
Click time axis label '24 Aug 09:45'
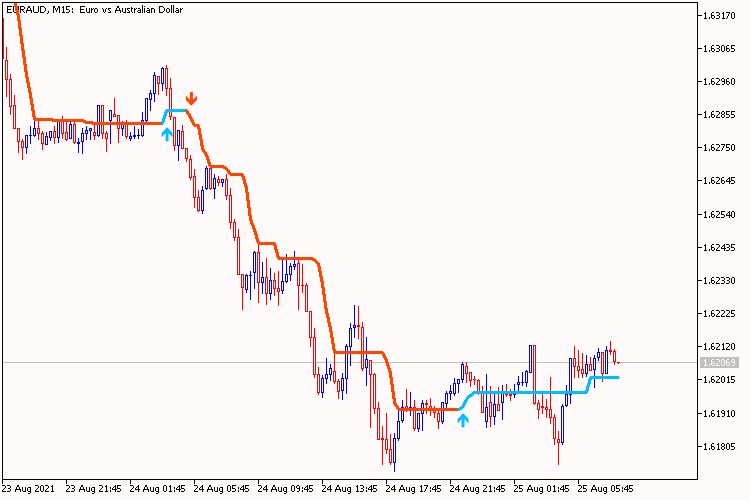coord(286,489)
